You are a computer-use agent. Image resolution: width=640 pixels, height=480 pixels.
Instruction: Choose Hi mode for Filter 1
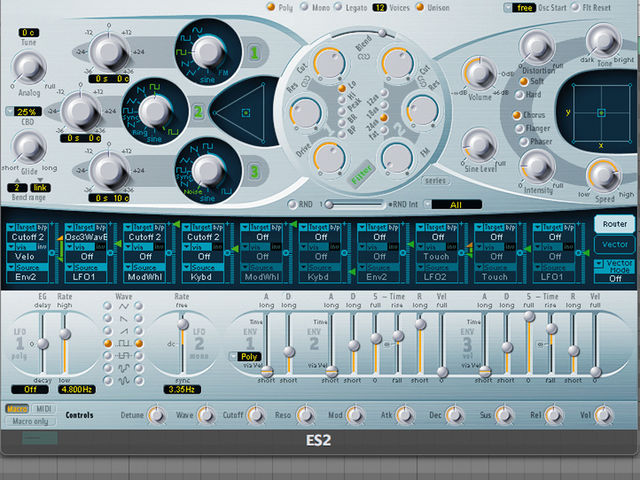342,100
